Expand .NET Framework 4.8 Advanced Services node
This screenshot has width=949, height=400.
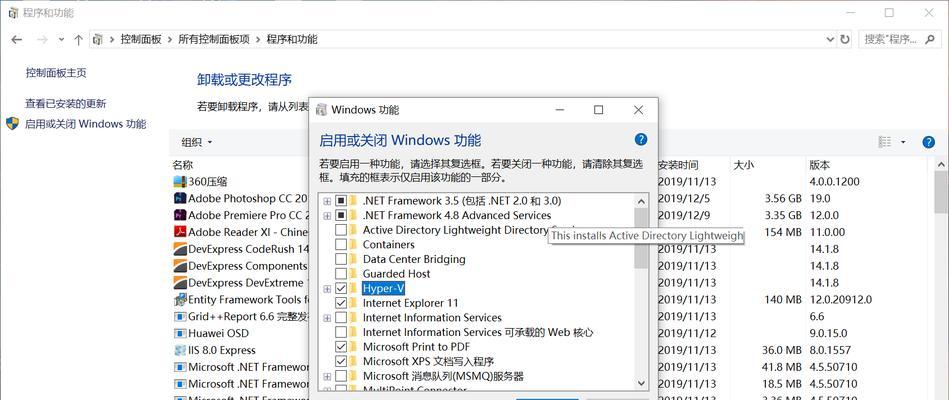[x=327, y=215]
